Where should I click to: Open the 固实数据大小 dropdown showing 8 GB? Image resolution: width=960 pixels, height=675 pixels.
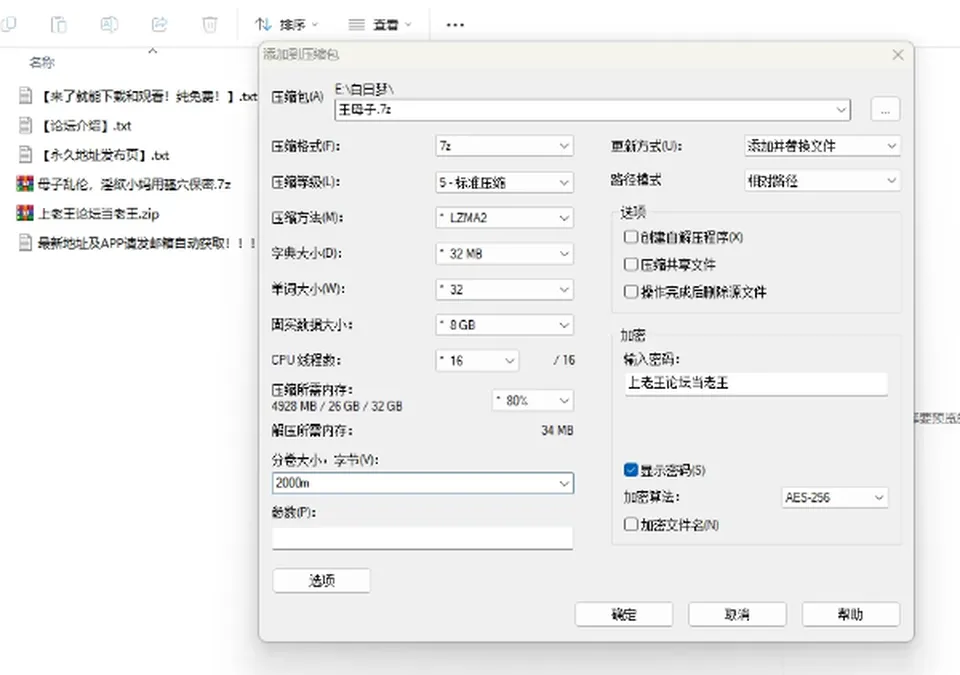[x=504, y=325]
